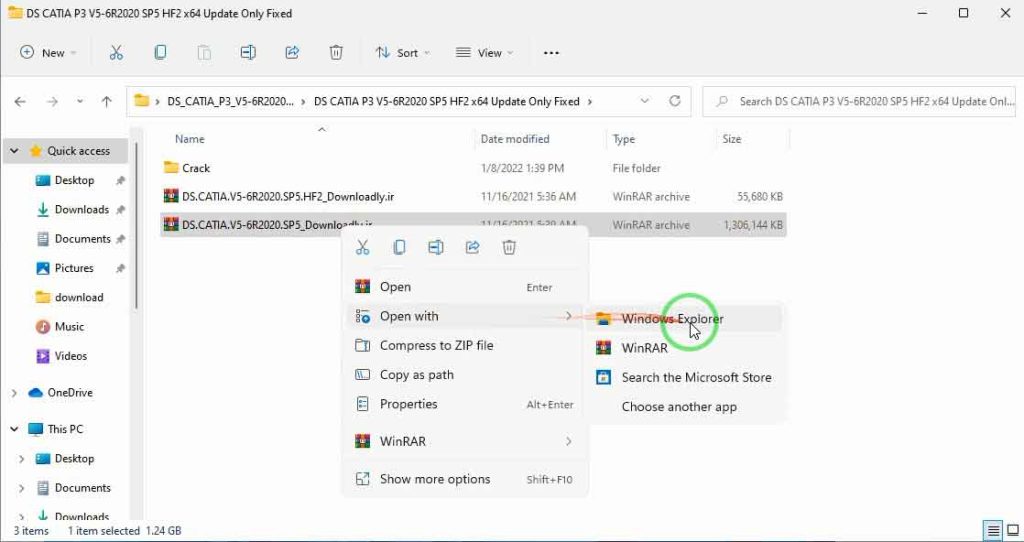
Task: Open the Sort dropdown menu
Action: coord(402,52)
